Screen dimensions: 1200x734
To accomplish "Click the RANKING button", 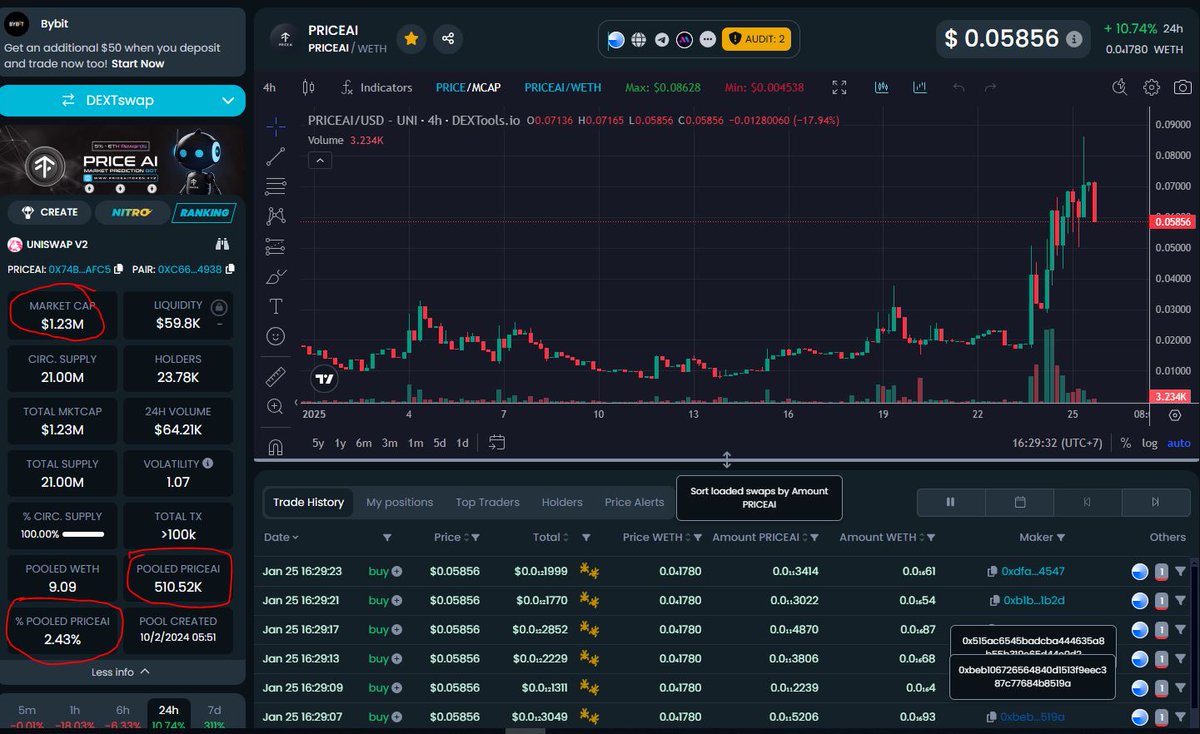I will tap(204, 212).
